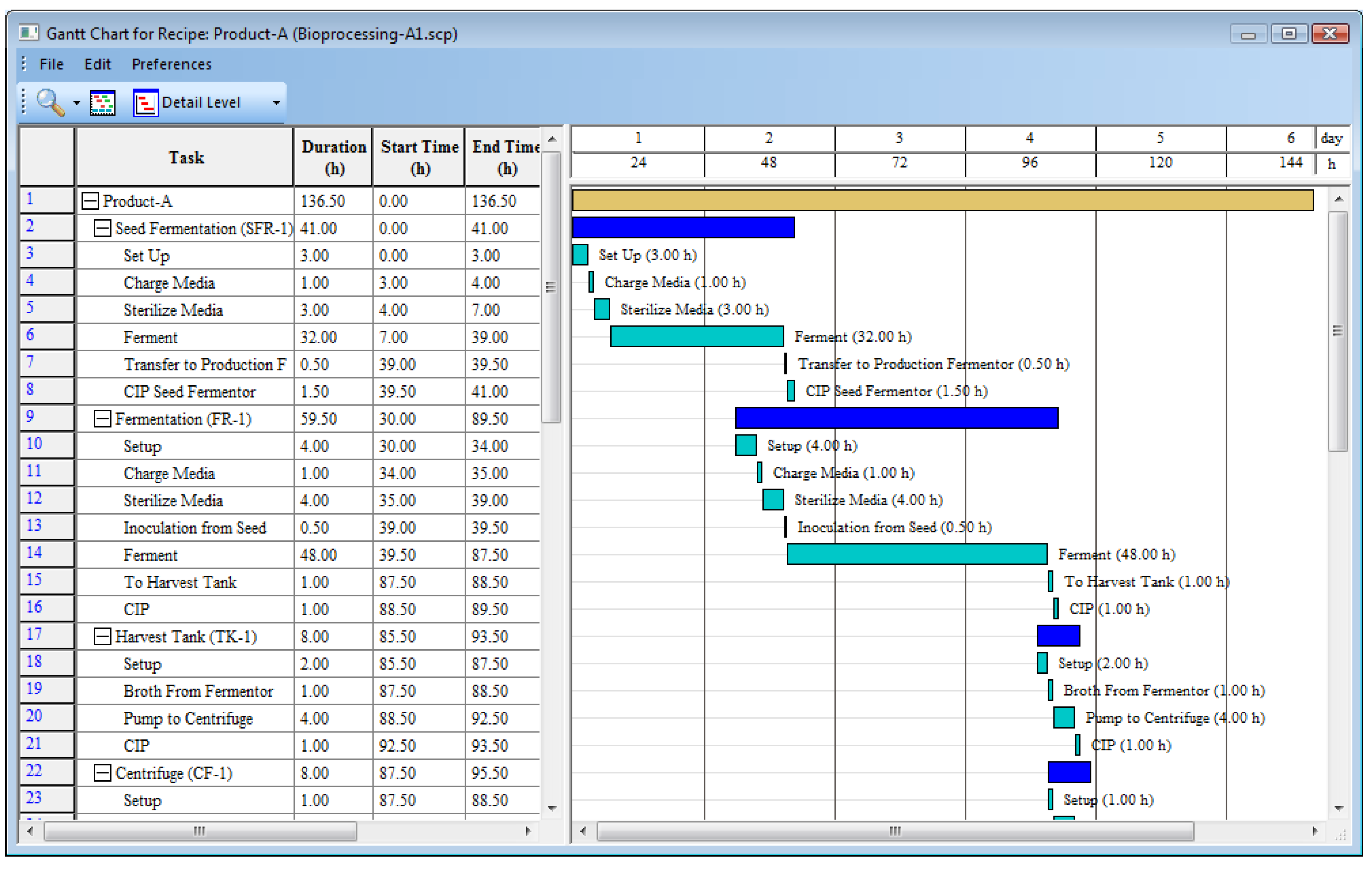Click the gold Product-A summary bar
1372x870 pixels.
click(943, 200)
